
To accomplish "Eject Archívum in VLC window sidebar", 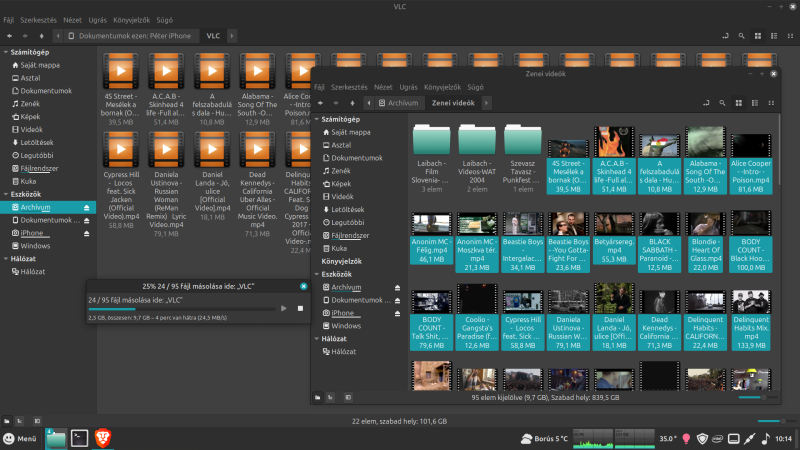I will (86, 208).
